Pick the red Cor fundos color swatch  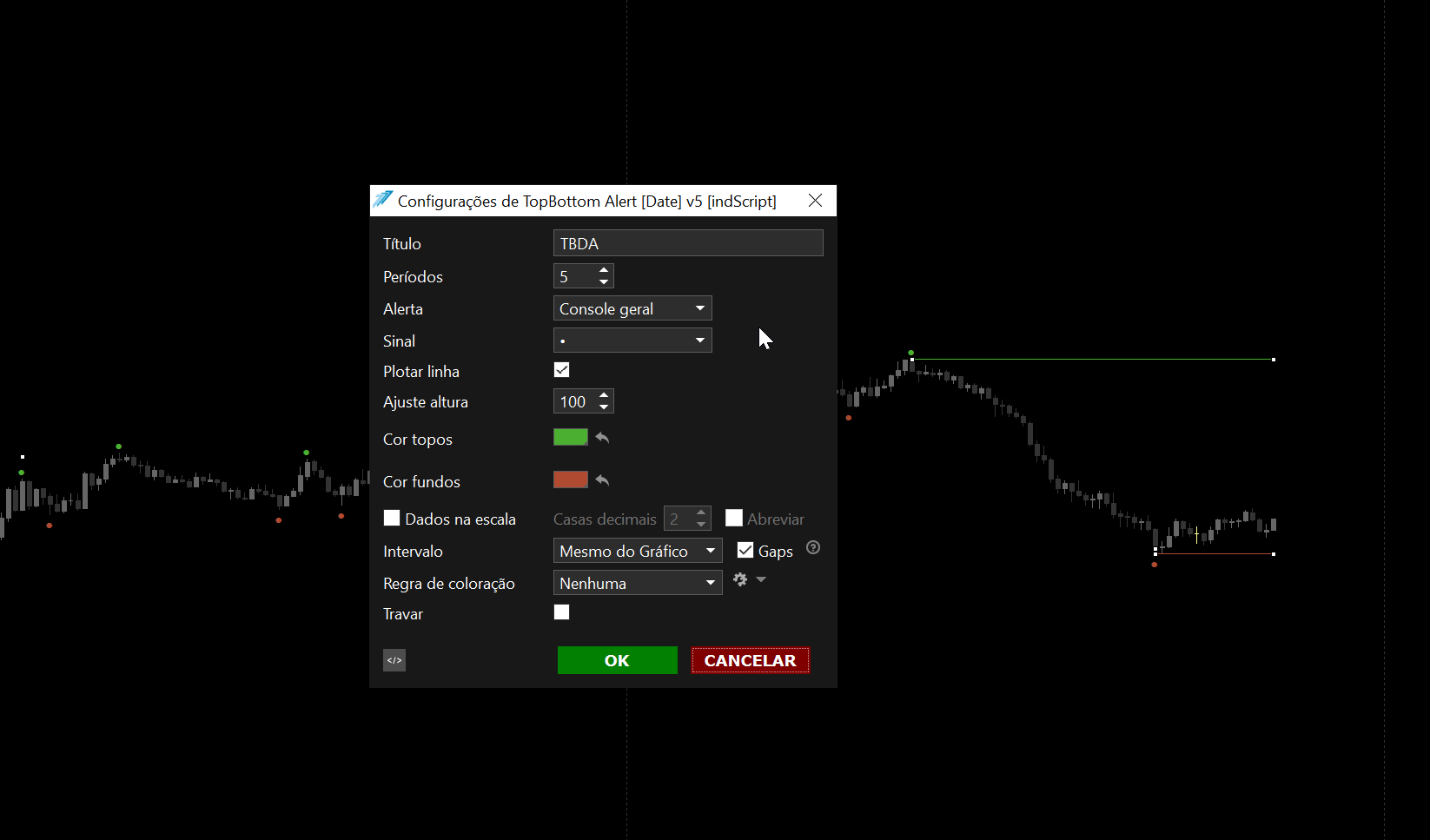click(x=571, y=480)
